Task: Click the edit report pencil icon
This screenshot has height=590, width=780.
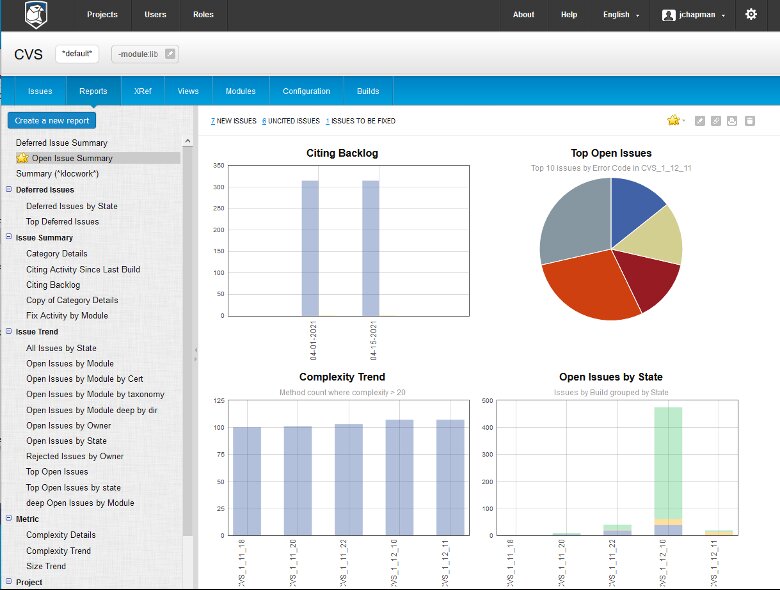Action: (x=699, y=121)
